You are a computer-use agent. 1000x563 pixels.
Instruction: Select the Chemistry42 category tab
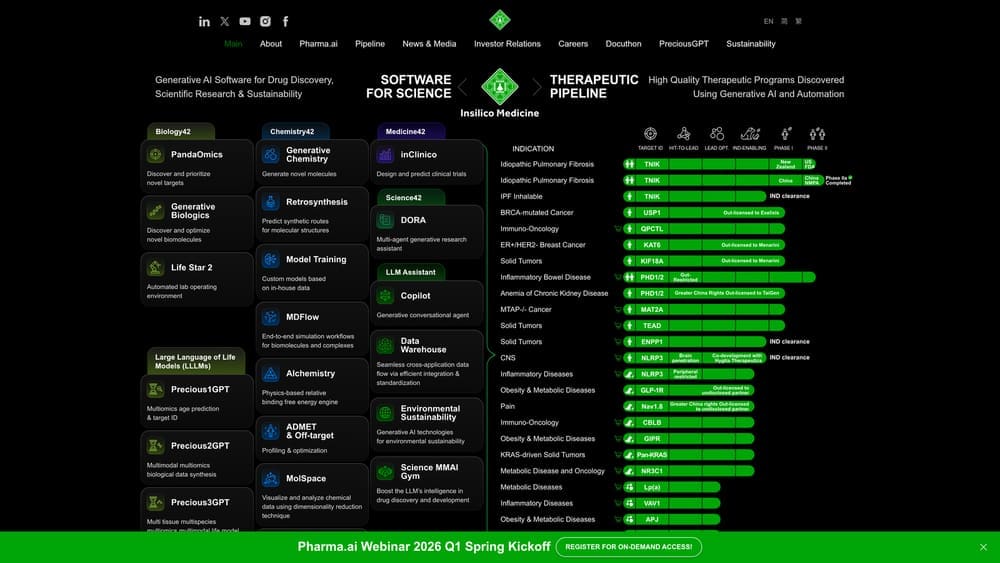[295, 131]
